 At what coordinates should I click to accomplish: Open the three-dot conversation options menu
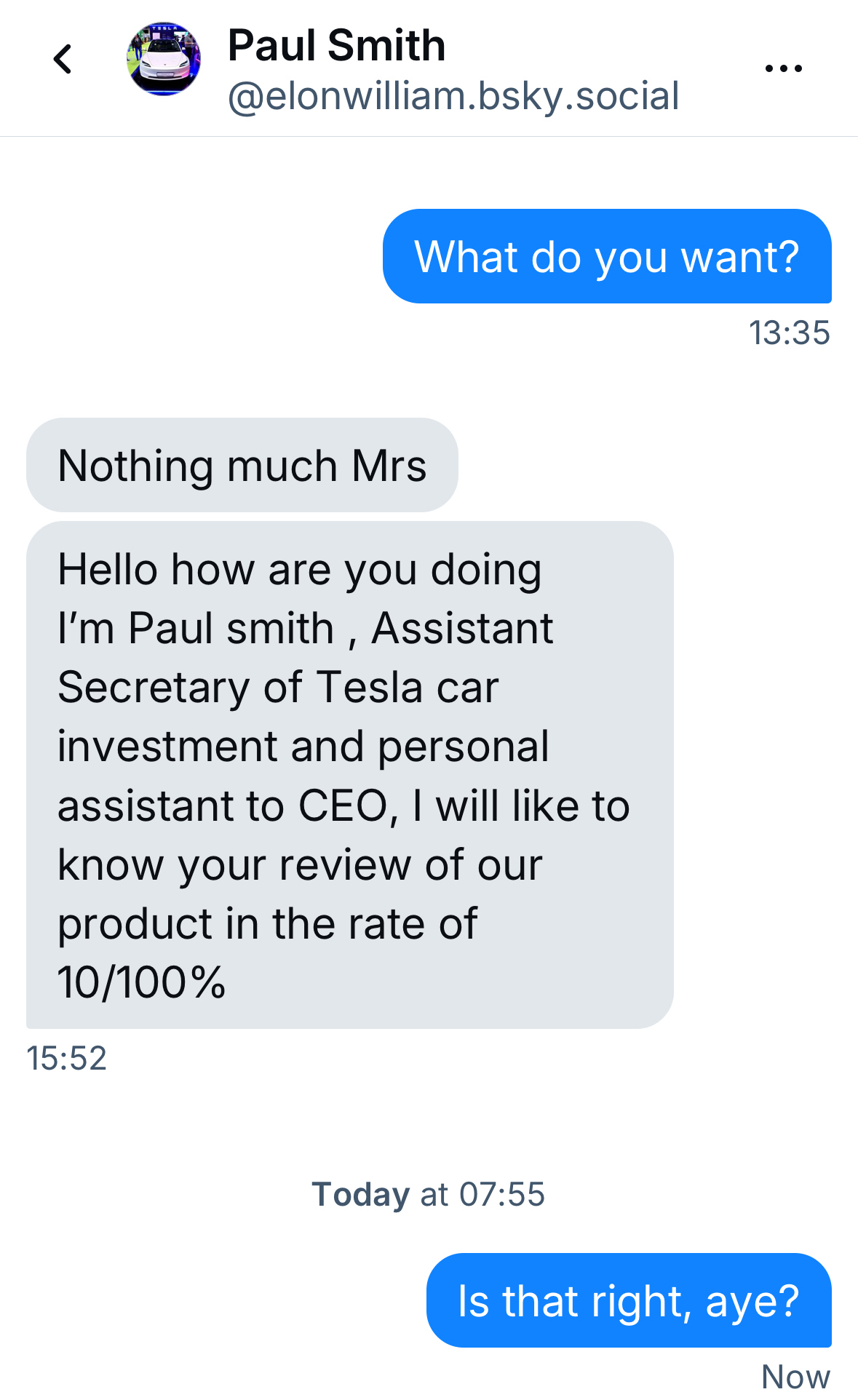[x=783, y=68]
